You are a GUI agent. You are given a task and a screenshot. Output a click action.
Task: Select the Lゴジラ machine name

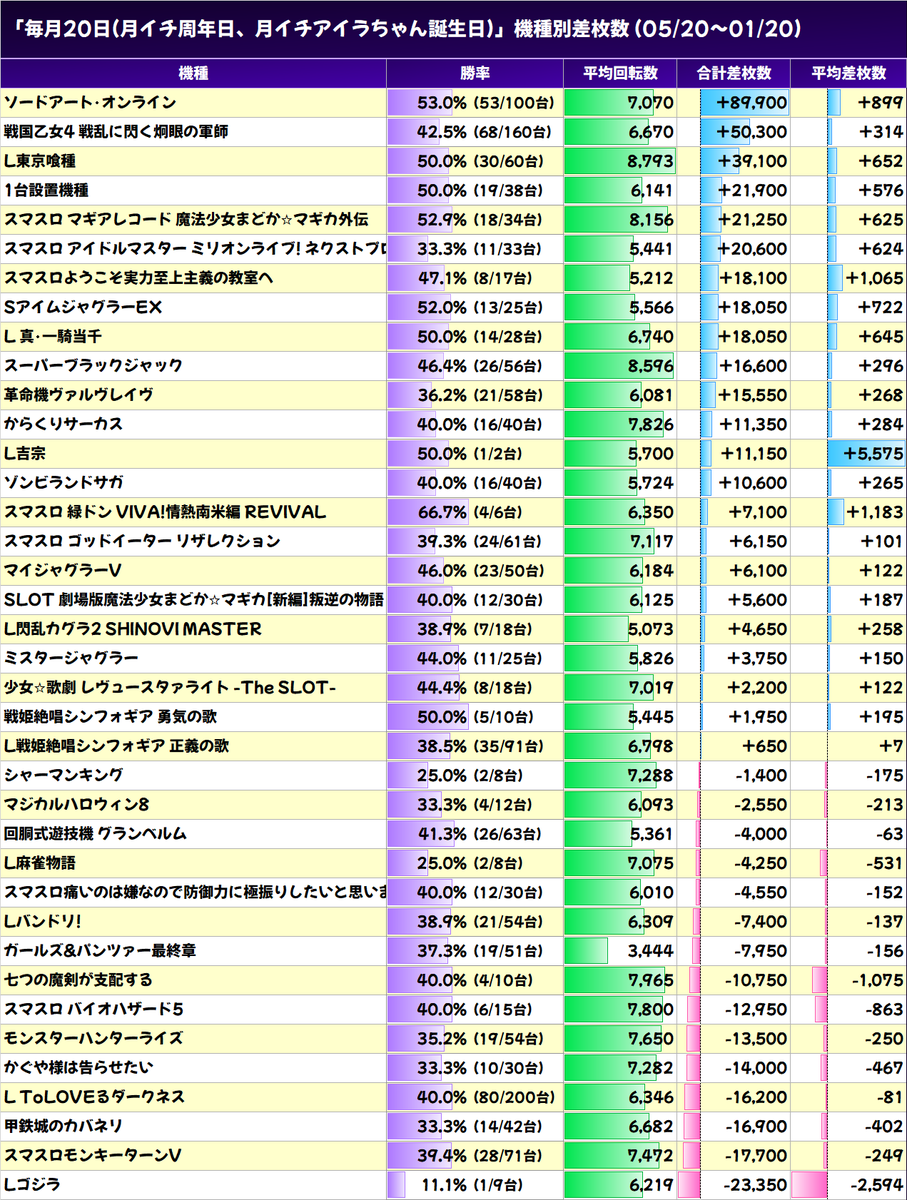32,1184
